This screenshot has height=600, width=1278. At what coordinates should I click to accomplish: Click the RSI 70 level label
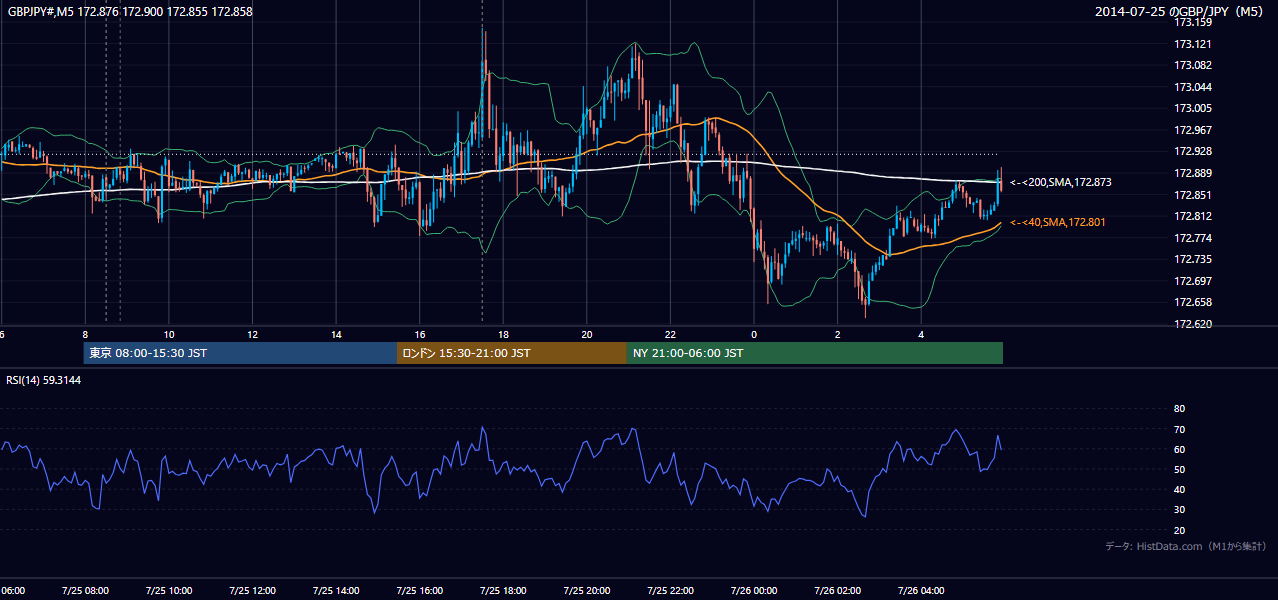pyautogui.click(x=1179, y=429)
